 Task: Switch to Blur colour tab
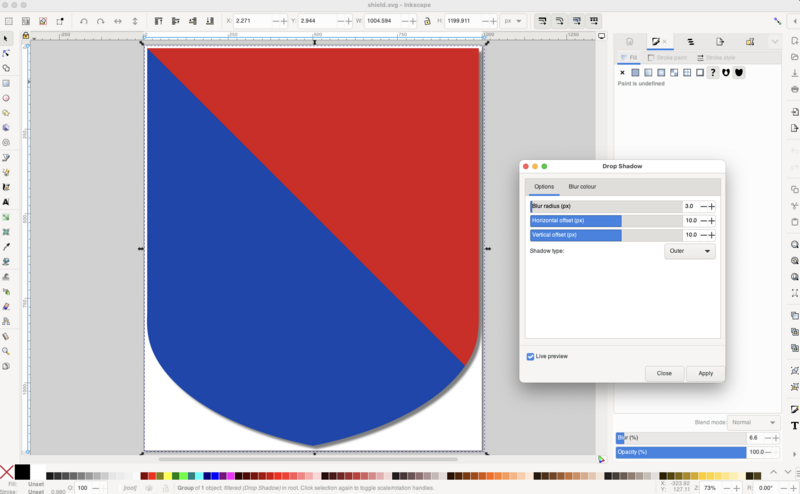point(582,187)
